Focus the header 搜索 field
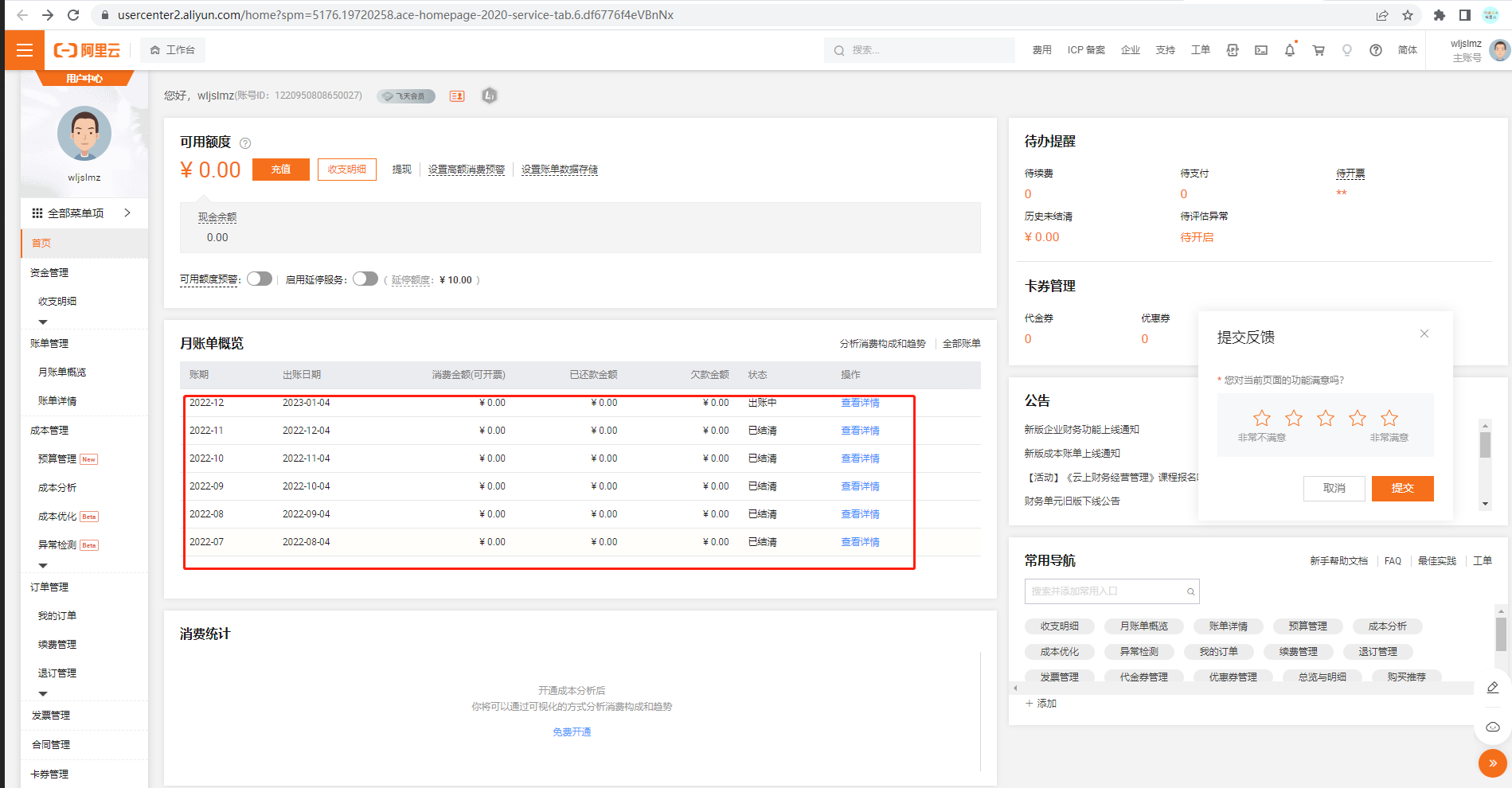This screenshot has width=1512, height=788. click(920, 50)
